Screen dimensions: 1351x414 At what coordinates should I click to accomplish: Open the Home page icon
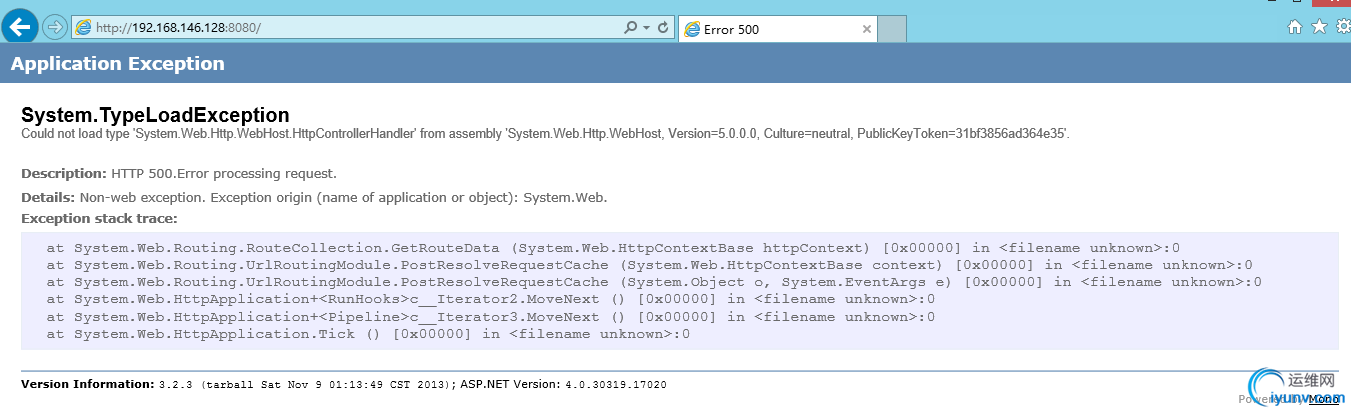1295,27
